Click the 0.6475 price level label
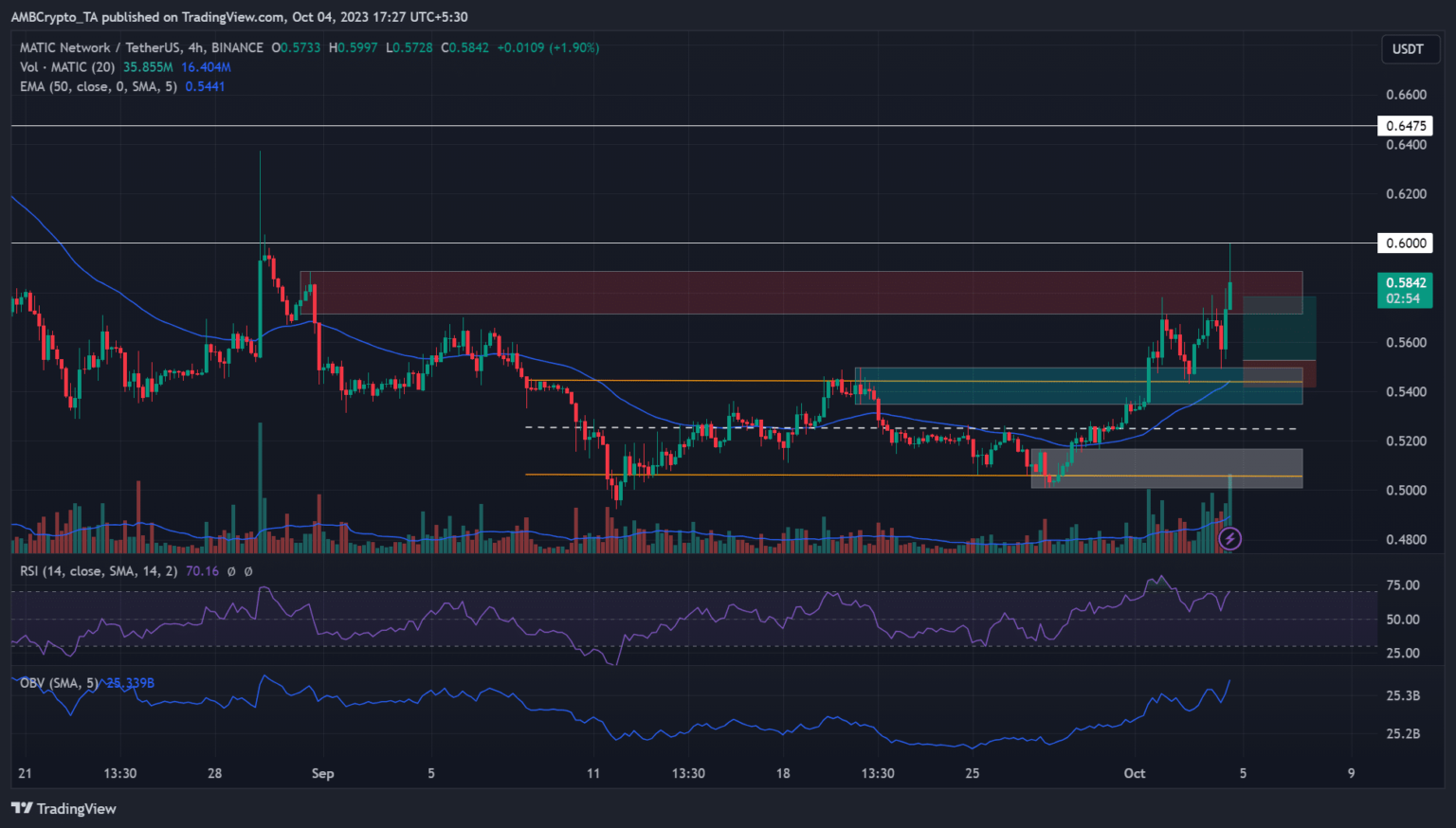 [x=1405, y=126]
